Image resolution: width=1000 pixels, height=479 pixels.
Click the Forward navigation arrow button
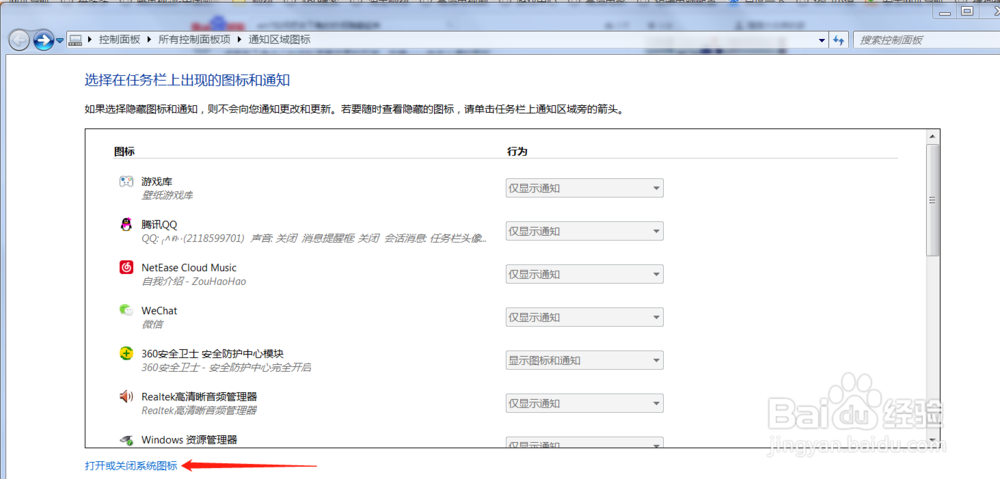pyautogui.click(x=43, y=41)
